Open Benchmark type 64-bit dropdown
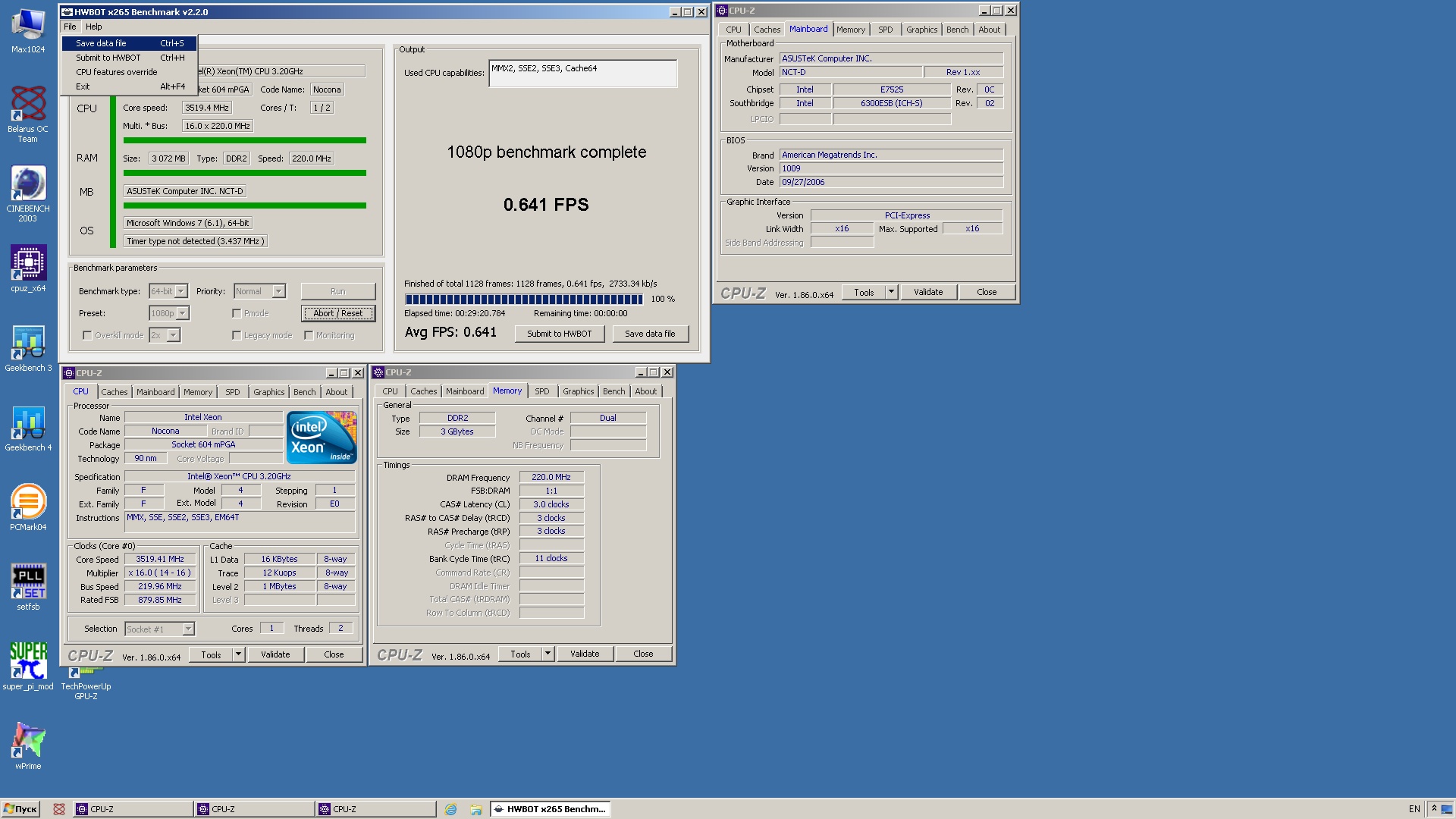The height and width of the screenshot is (819, 1456). 168,291
